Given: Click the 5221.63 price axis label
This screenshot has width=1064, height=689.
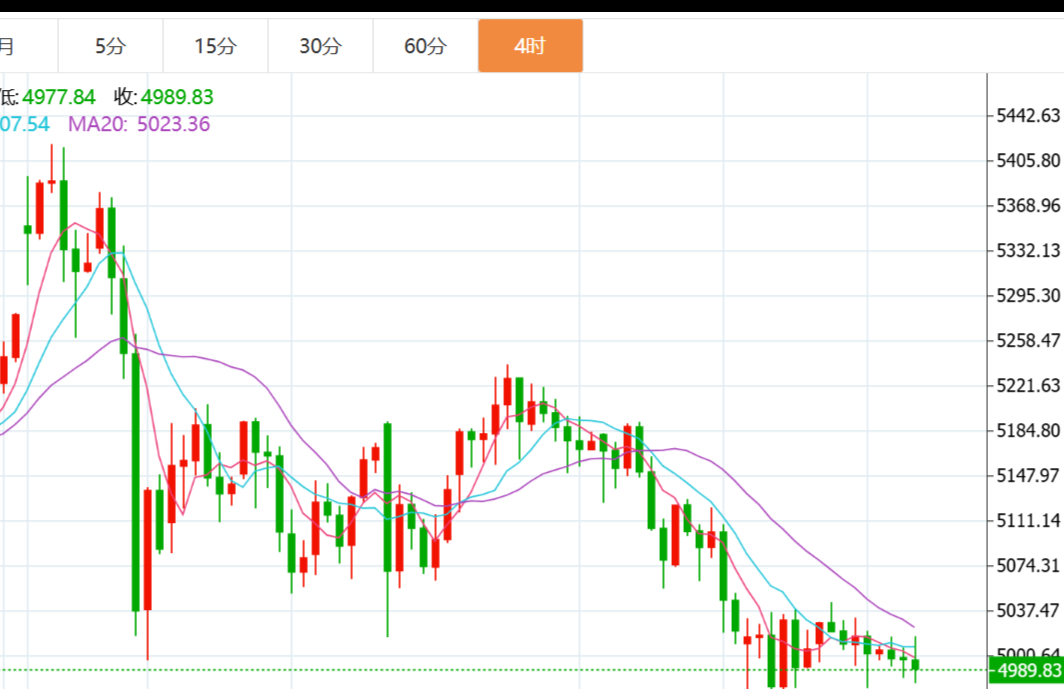Looking at the screenshot, I should [x=1028, y=385].
